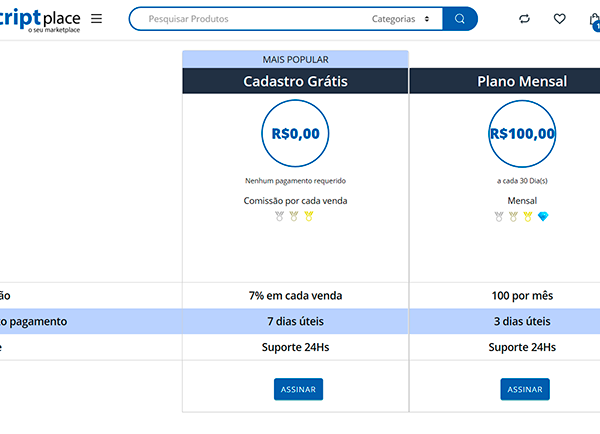Click the gold medal under Cadastro Grátis
Screen dimensions: 600x434
coord(309,216)
